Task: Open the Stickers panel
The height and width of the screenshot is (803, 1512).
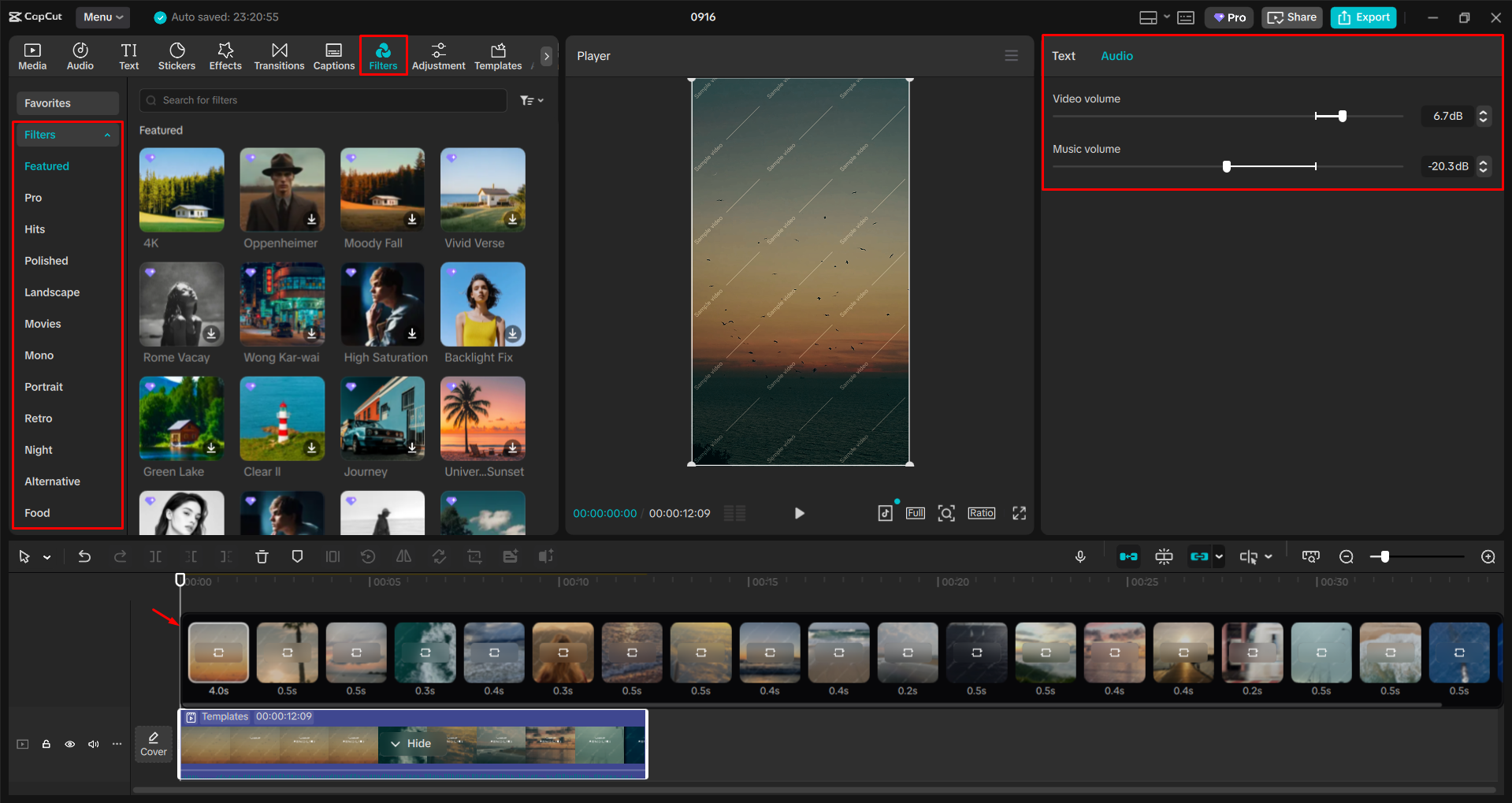Action: [176, 56]
